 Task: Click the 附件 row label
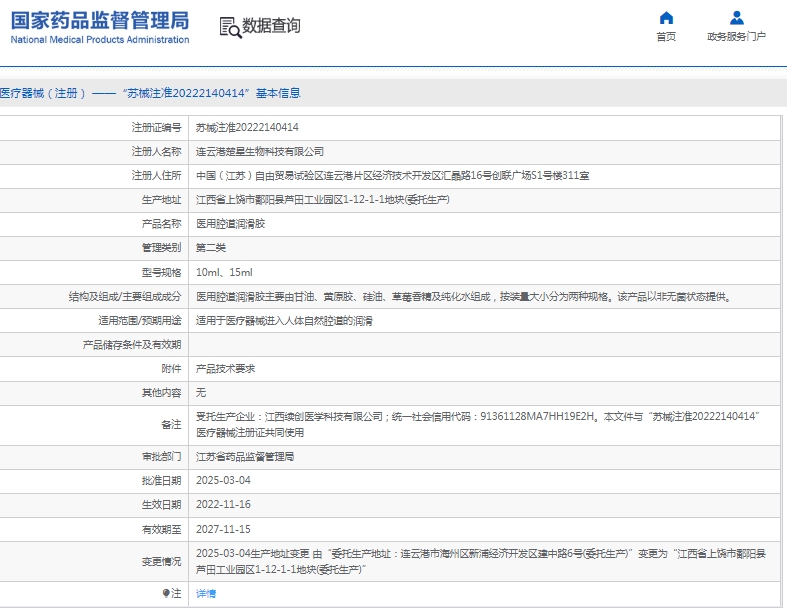pos(171,369)
